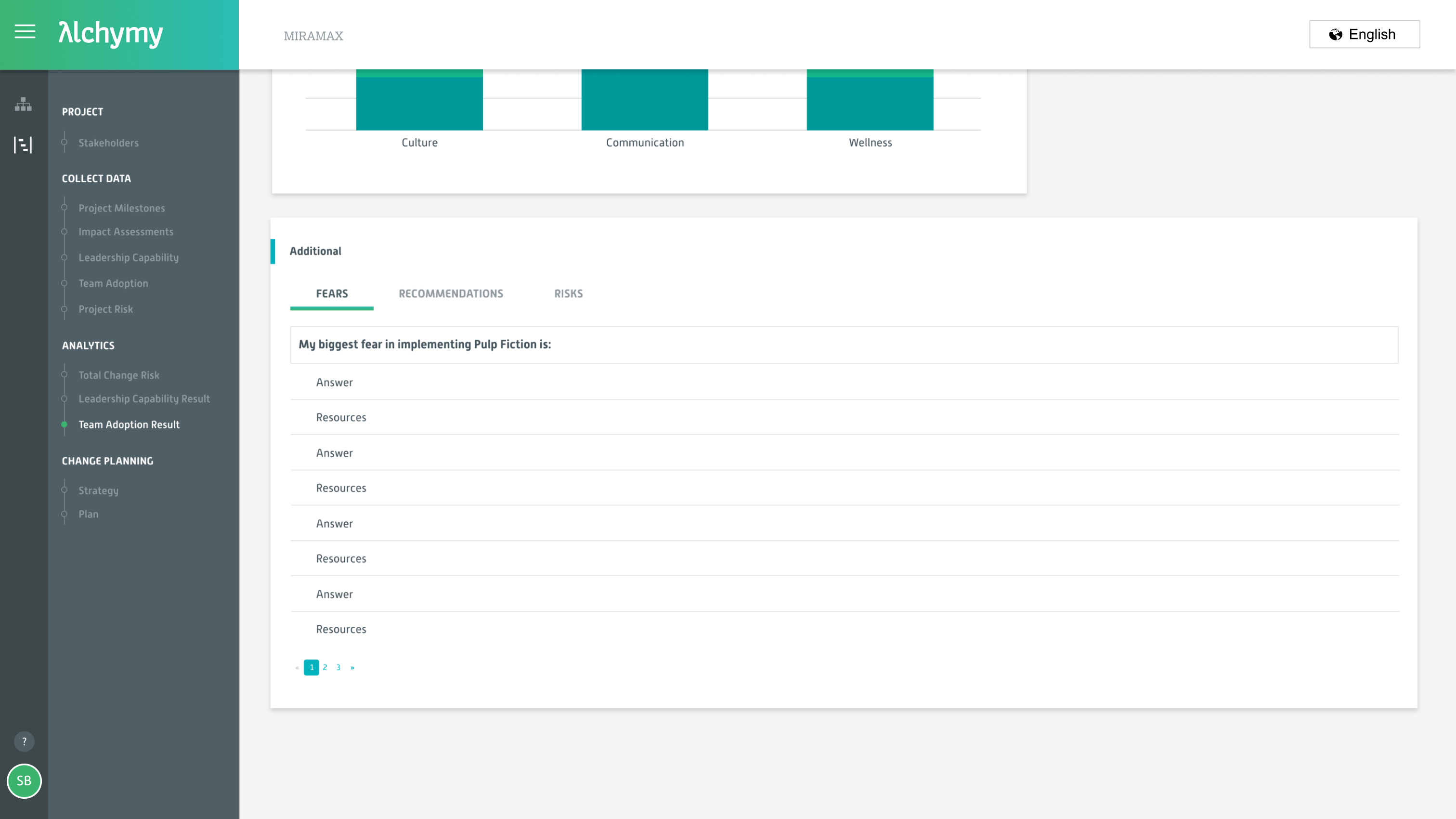Switch to the Recommendations tab
This screenshot has width=1456, height=819.
point(451,293)
